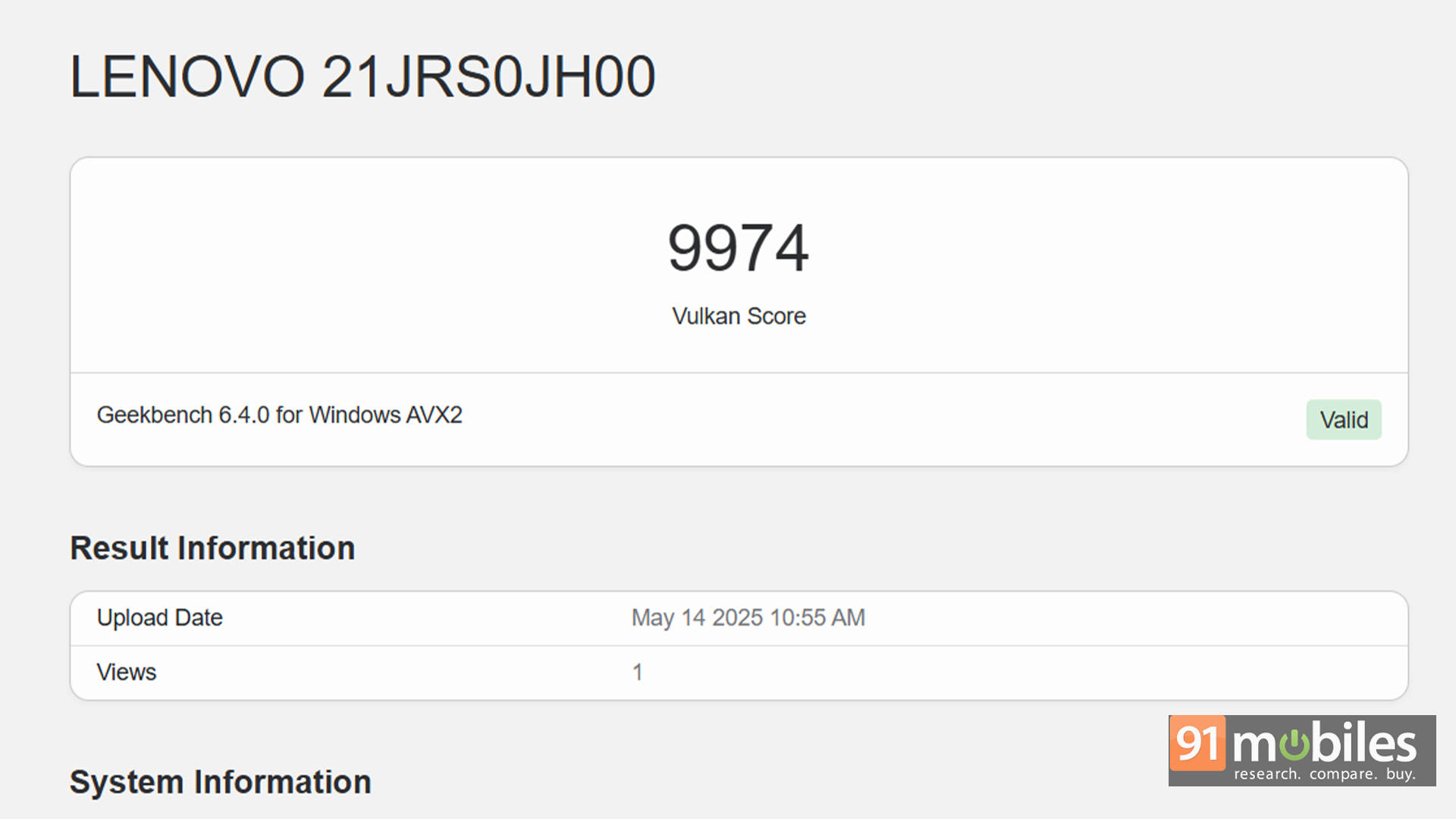Click the green Valid badge
The width and height of the screenshot is (1456, 819).
point(1344,419)
